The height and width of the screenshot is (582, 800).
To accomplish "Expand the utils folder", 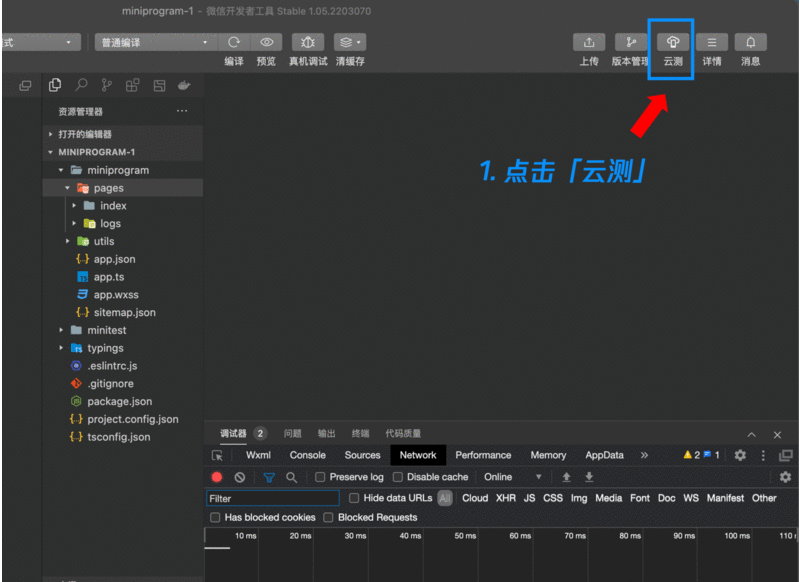I will 67,241.
